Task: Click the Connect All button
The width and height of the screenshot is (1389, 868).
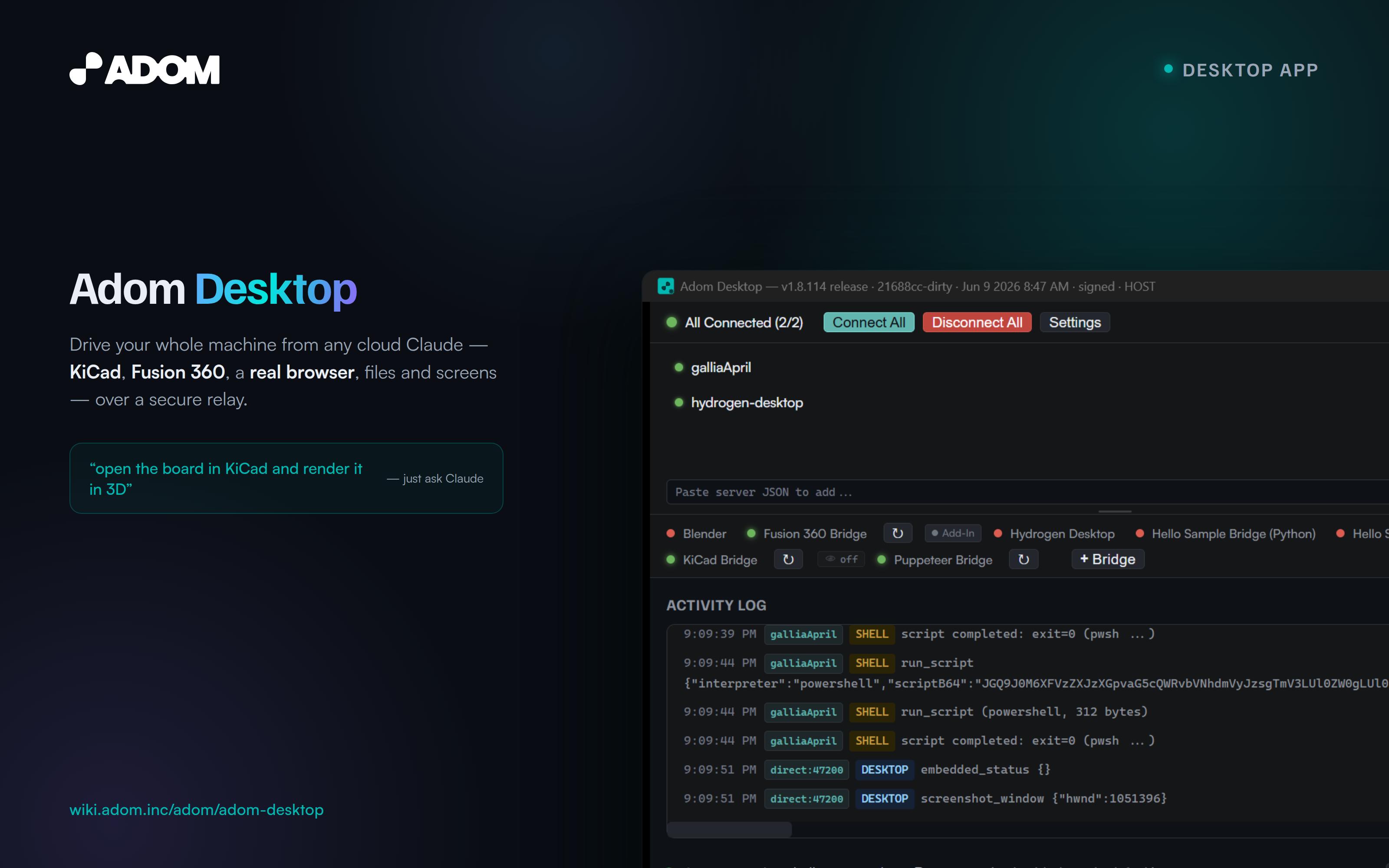Action: 869,322
